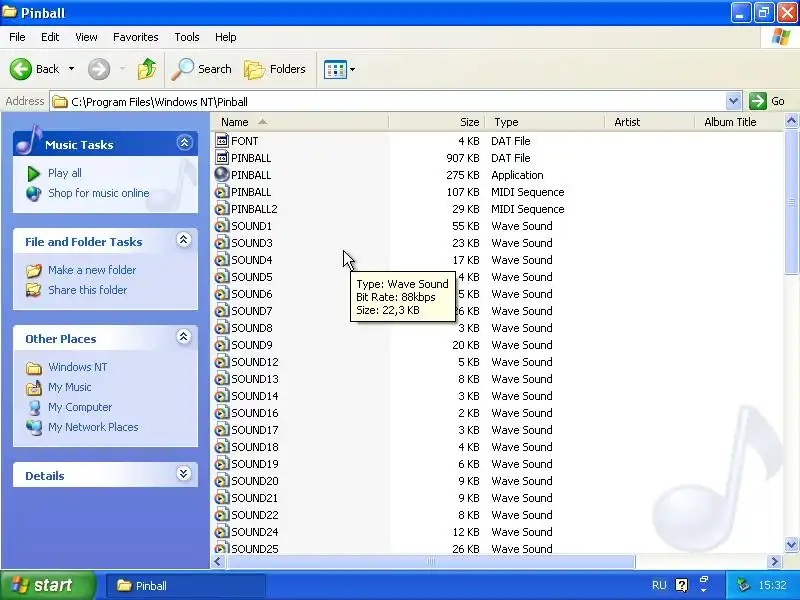Open the File menu
800x600 pixels.
17,37
